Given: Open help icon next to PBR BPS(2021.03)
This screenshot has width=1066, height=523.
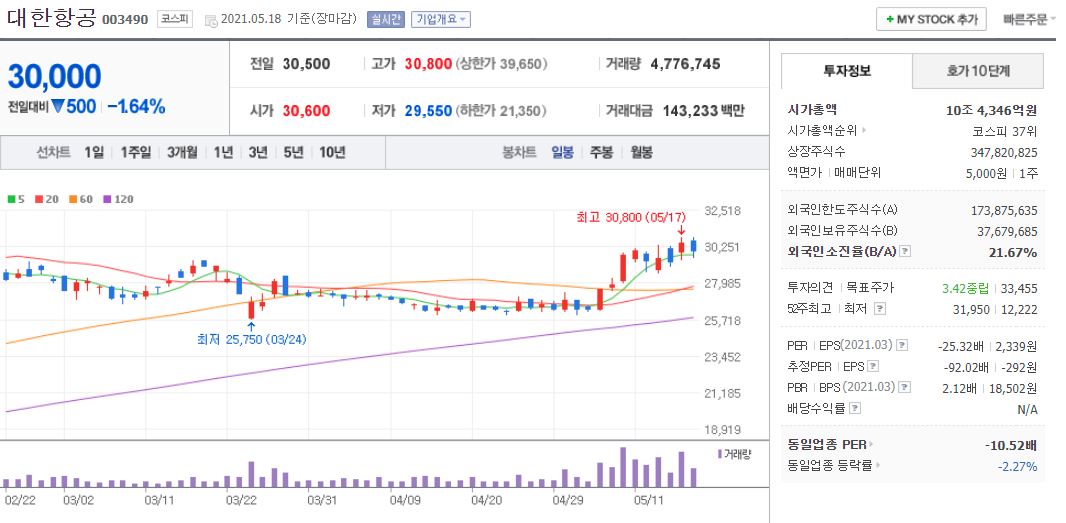Looking at the screenshot, I should point(904,388).
